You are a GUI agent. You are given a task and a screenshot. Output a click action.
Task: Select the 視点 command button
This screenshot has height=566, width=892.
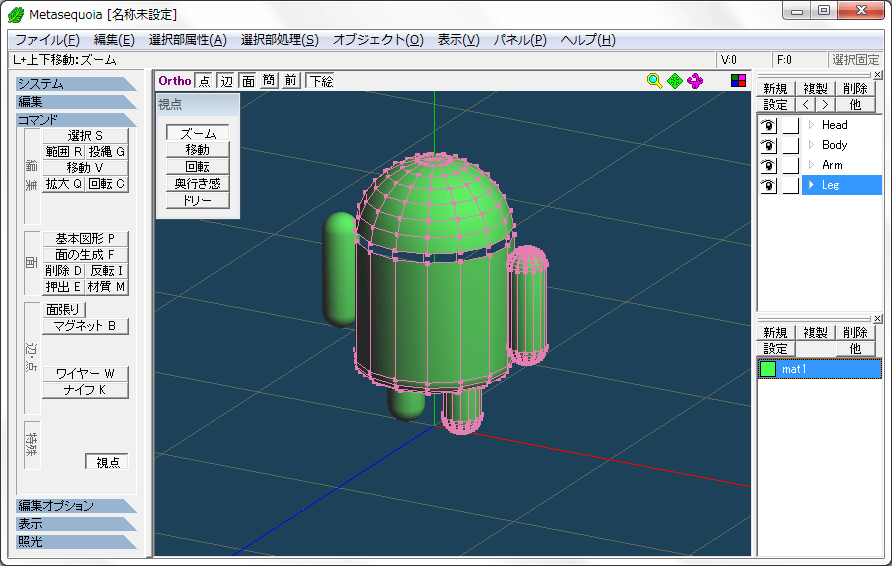coord(107,462)
